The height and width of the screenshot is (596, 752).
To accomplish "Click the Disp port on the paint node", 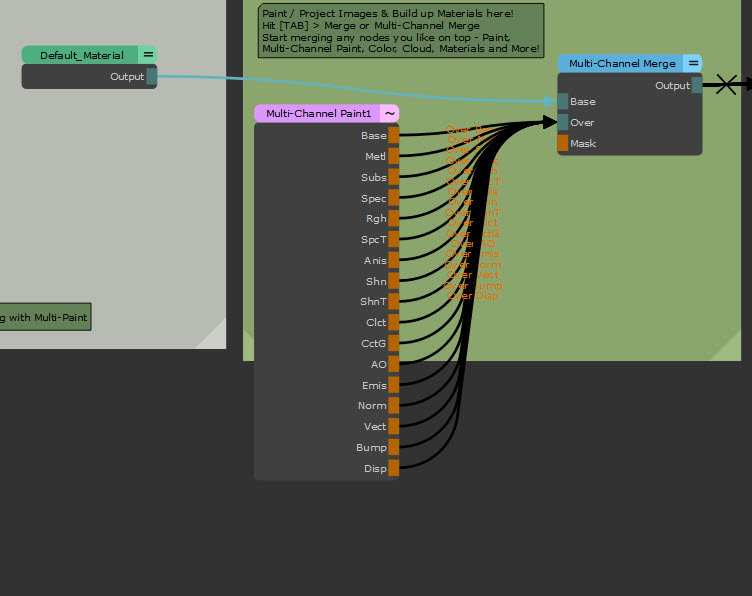I will click(394, 468).
